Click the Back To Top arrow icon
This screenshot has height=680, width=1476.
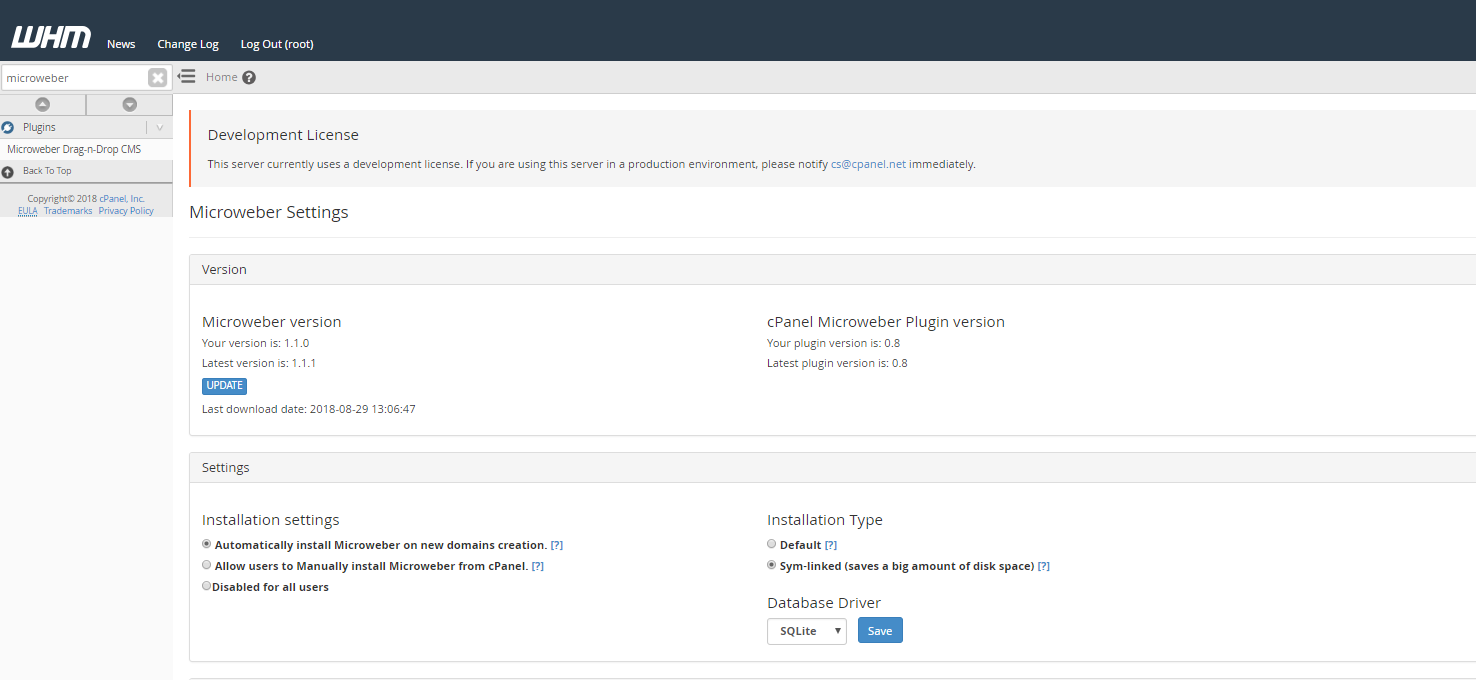pos(8,172)
